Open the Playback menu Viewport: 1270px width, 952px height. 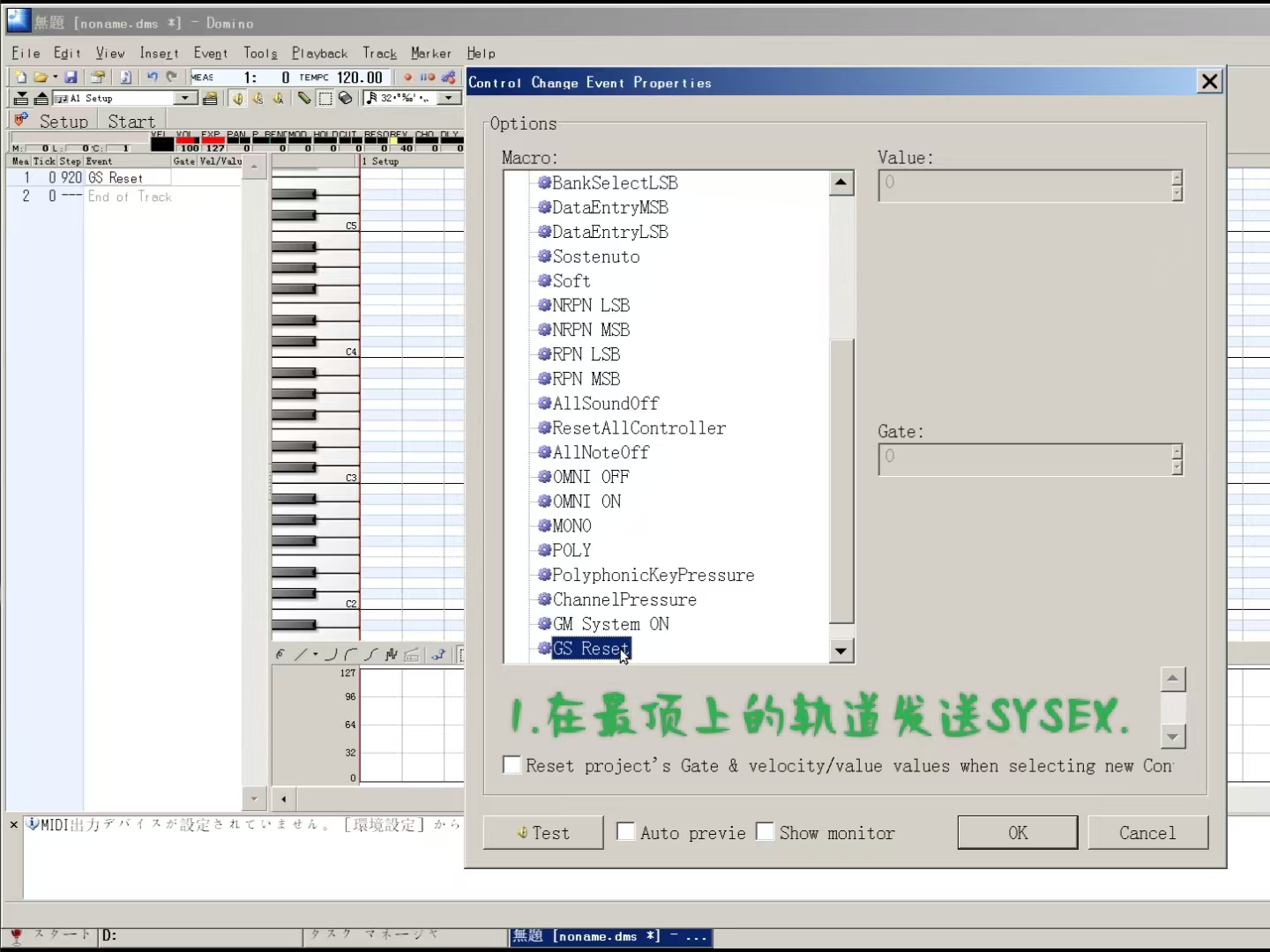pyautogui.click(x=319, y=53)
